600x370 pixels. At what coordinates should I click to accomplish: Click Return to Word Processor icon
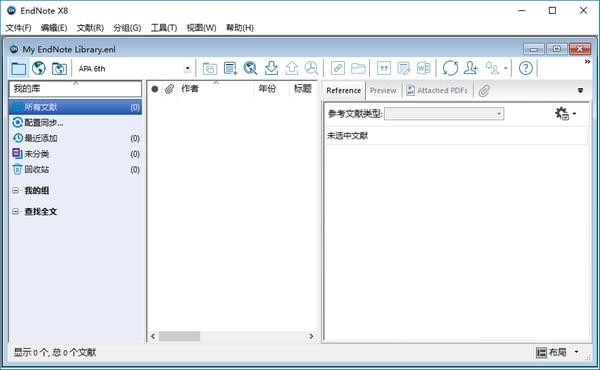click(424, 68)
